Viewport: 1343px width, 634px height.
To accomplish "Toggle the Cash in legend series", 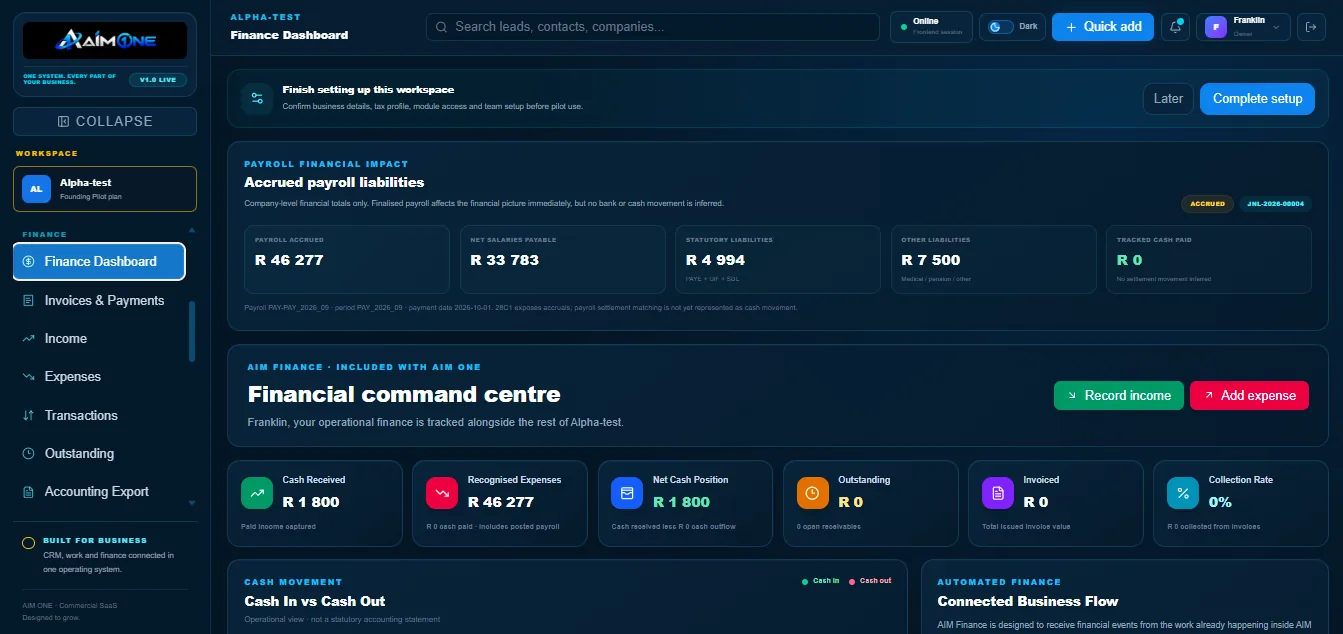I will [x=821, y=581].
